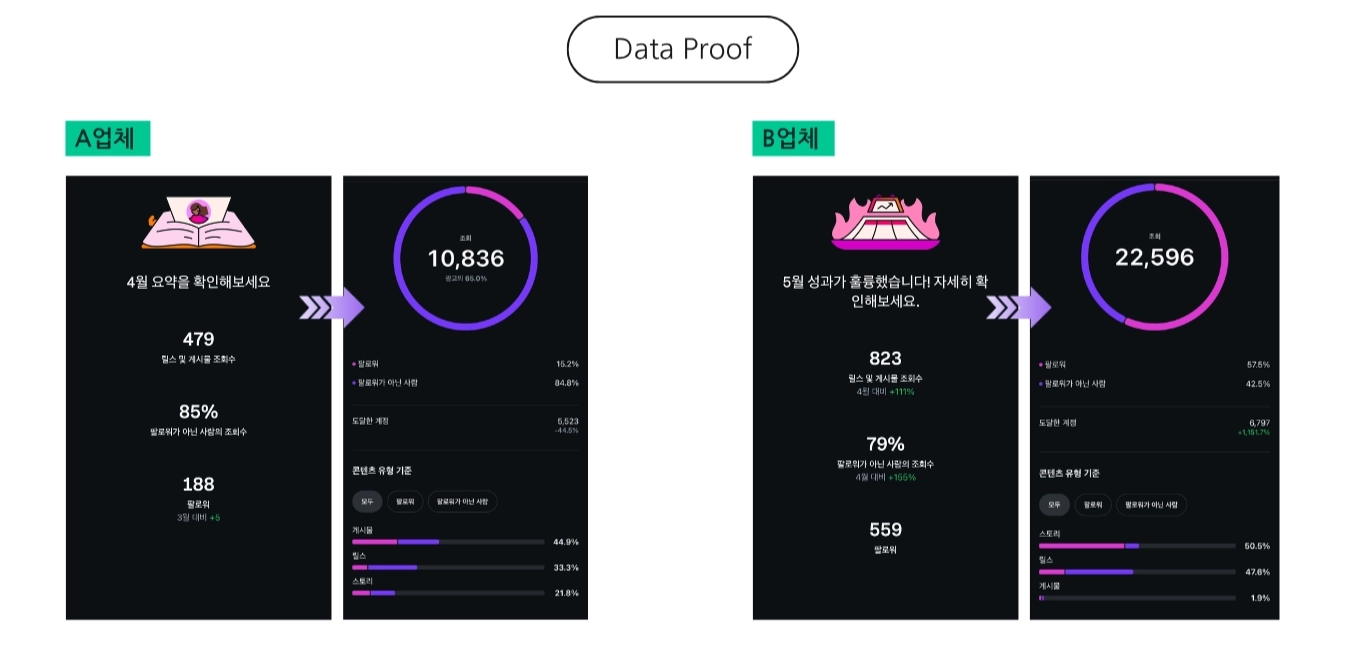Select the 팔로워 filter chip in A업체 panel
Screen dimensions: 1366x670
click(406, 501)
